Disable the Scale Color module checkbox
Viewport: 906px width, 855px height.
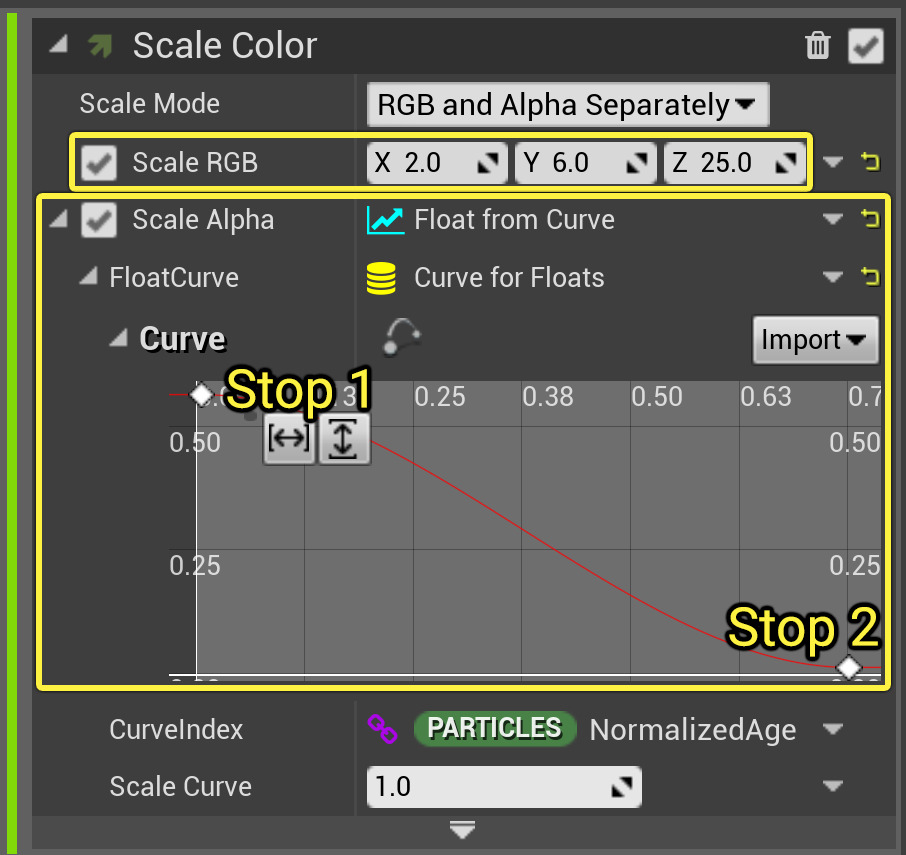click(x=866, y=46)
